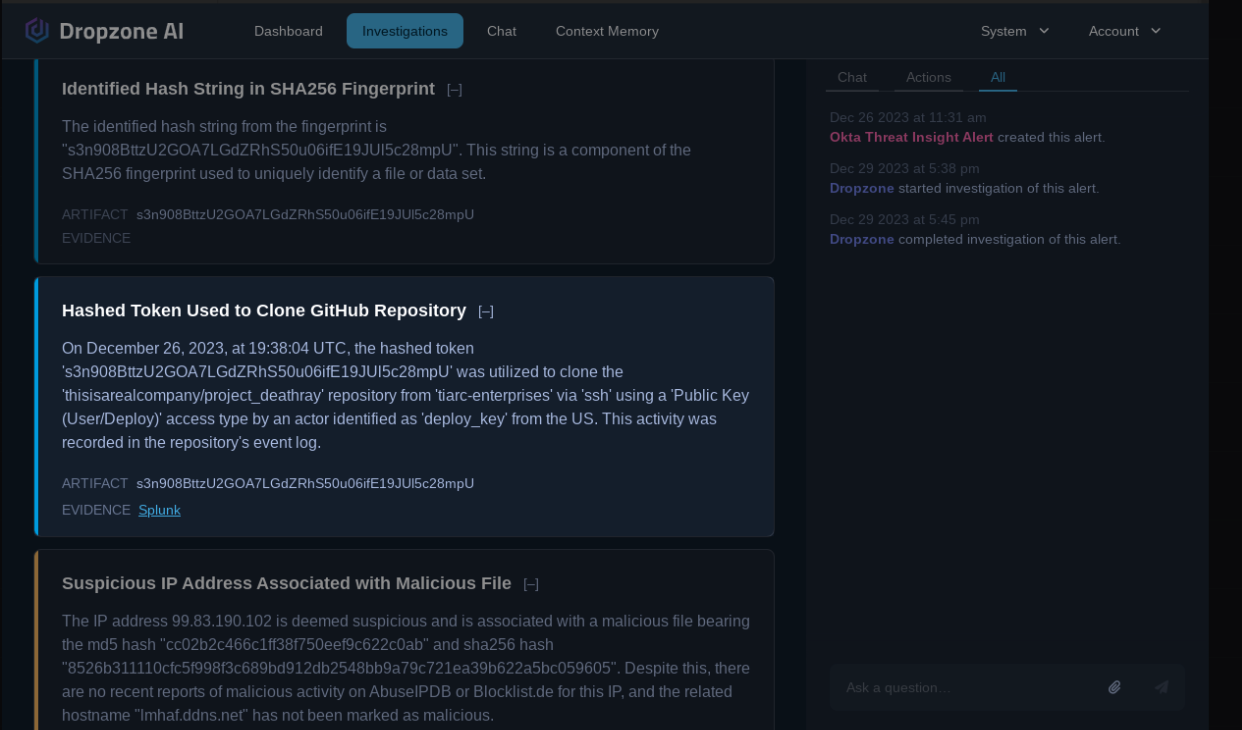The width and height of the screenshot is (1242, 730).
Task: Click artifact hash in Identified Hash String card
Action: pyautogui.click(x=305, y=214)
